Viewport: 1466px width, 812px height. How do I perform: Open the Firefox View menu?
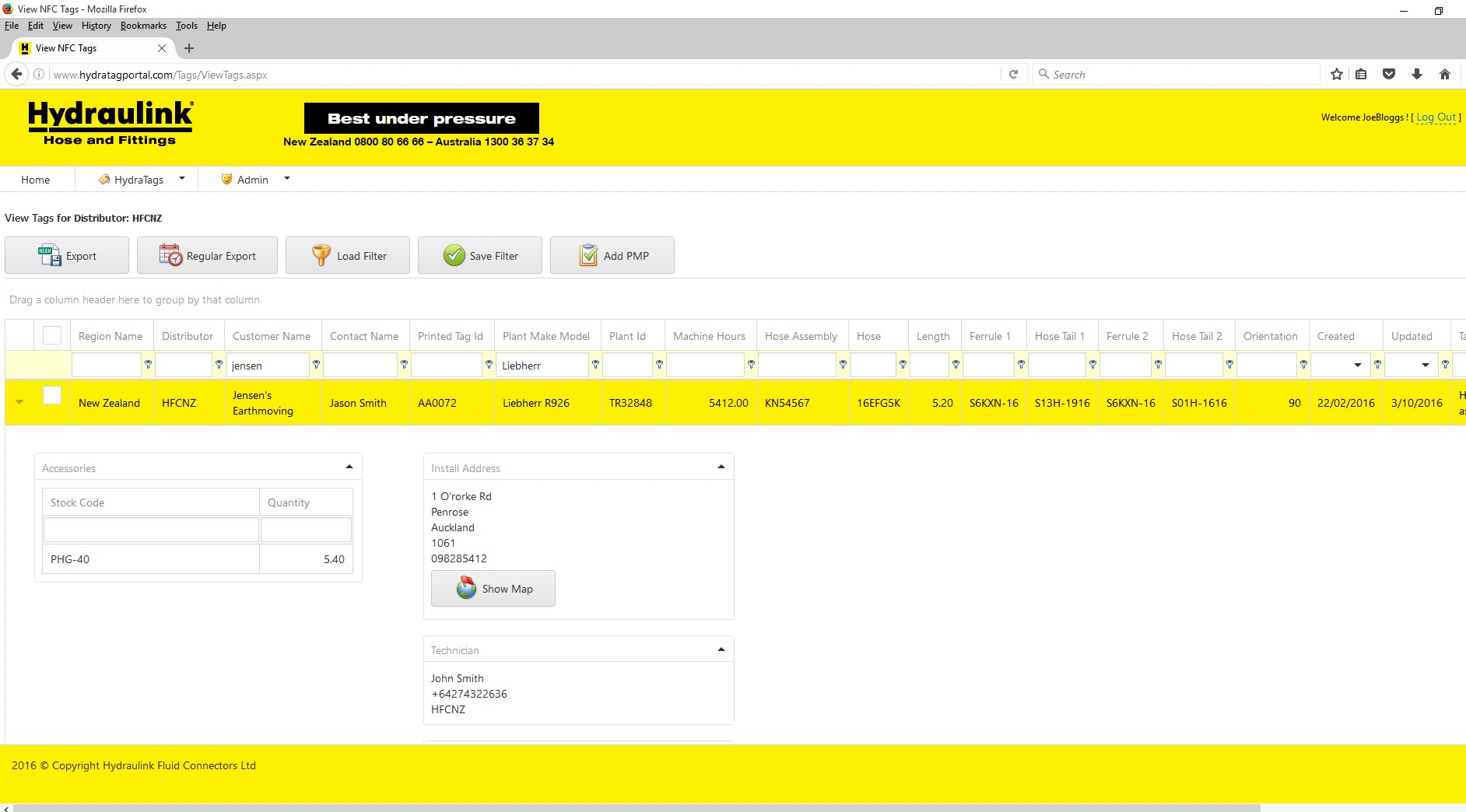pos(62,26)
